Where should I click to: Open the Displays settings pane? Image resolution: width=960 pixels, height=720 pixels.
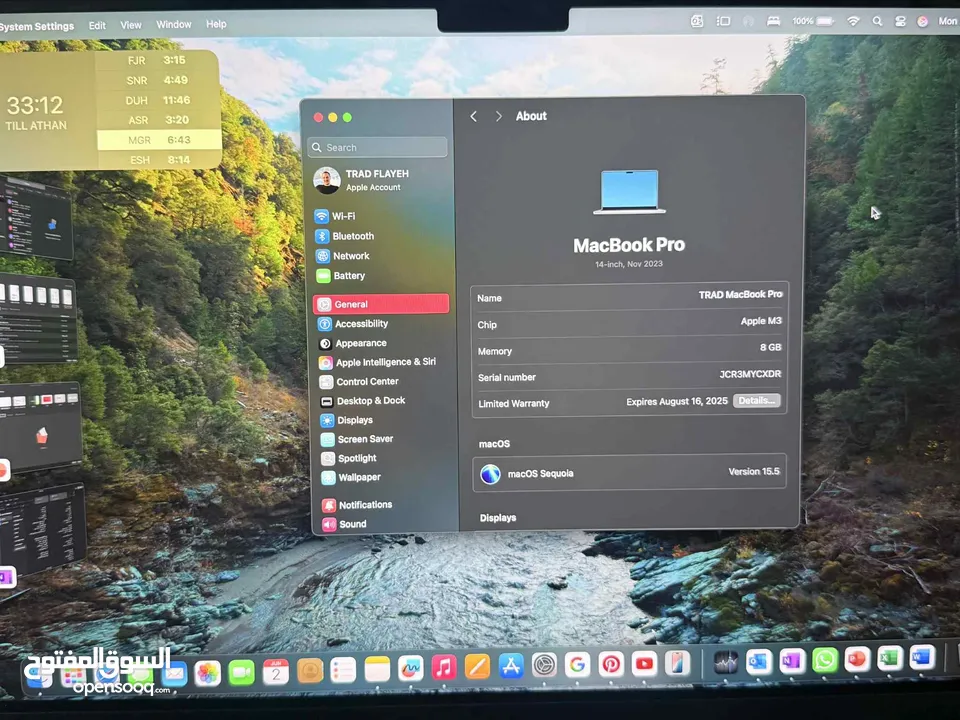click(347, 420)
